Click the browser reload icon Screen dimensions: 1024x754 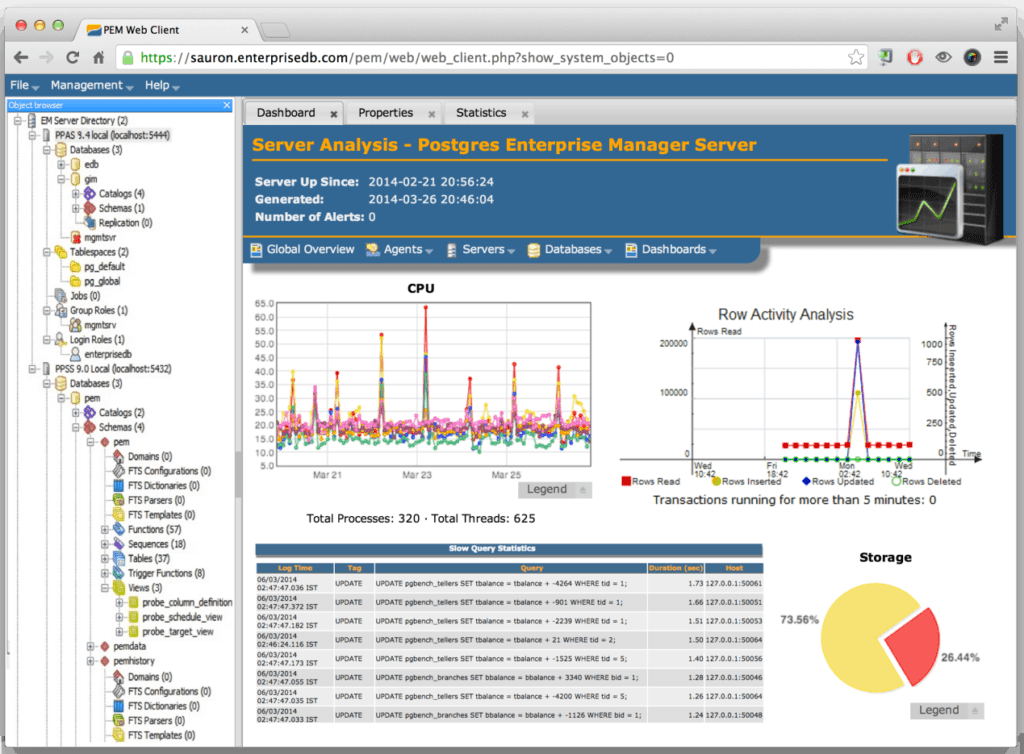[x=72, y=58]
